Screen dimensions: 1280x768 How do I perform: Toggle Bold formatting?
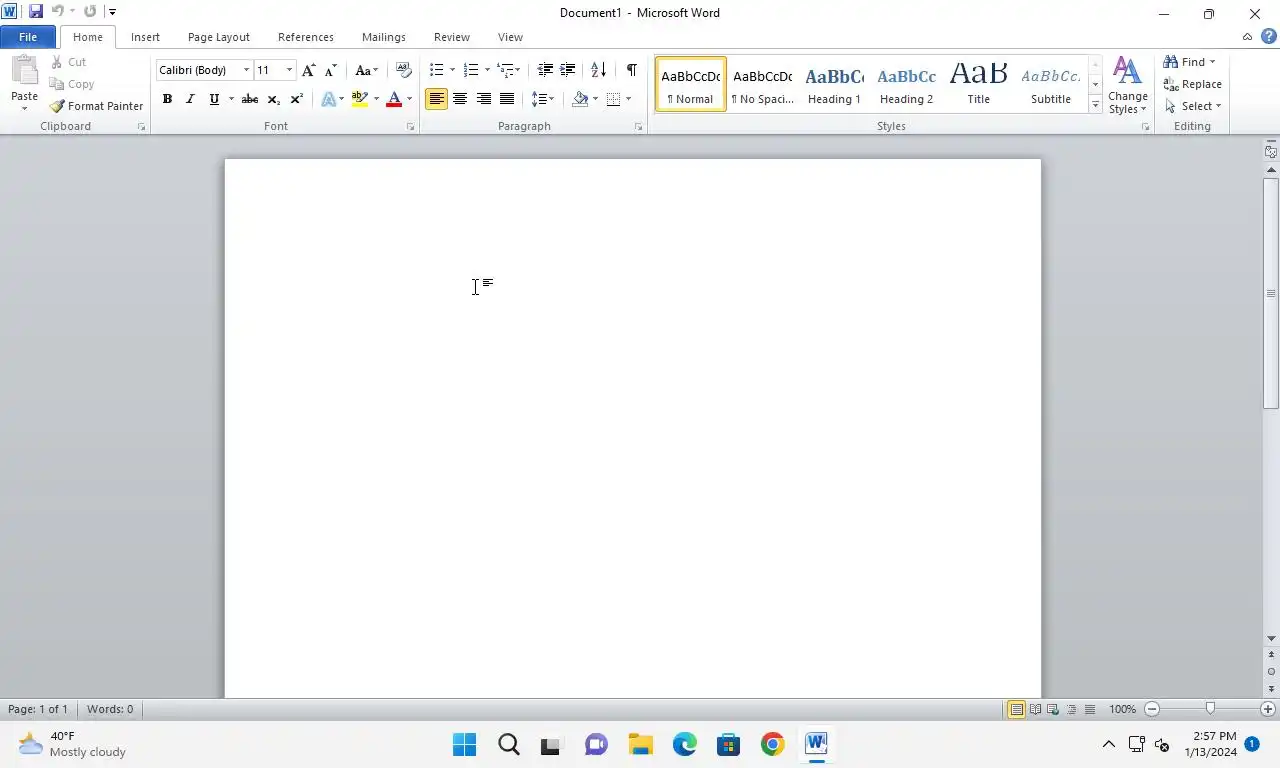pos(167,99)
